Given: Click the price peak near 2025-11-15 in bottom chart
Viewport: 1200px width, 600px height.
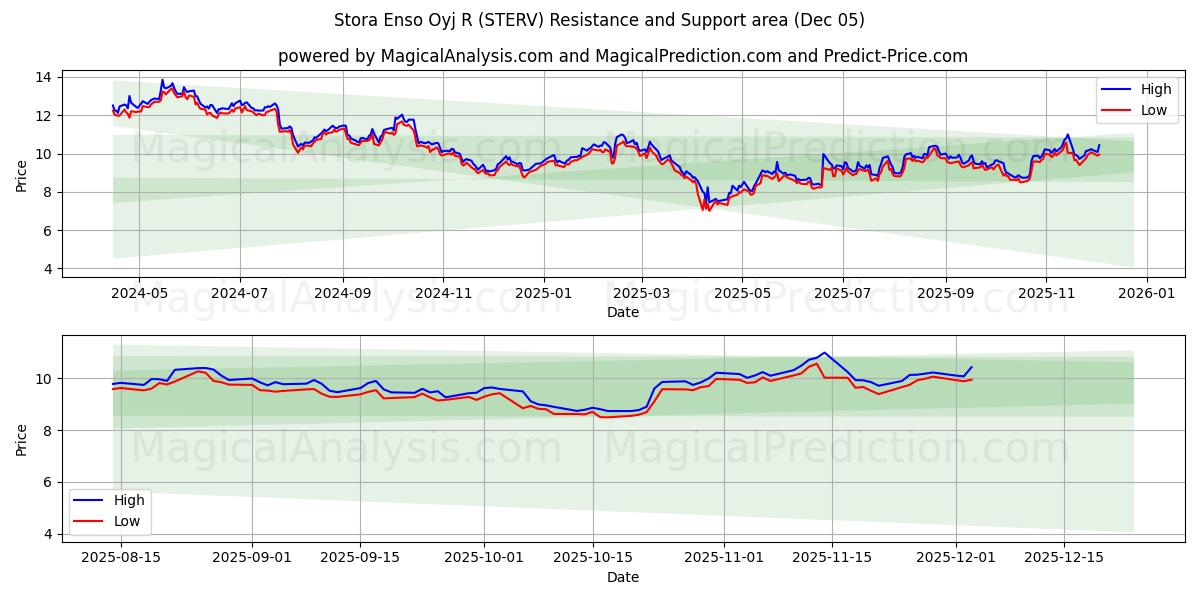Looking at the screenshot, I should 822,354.
